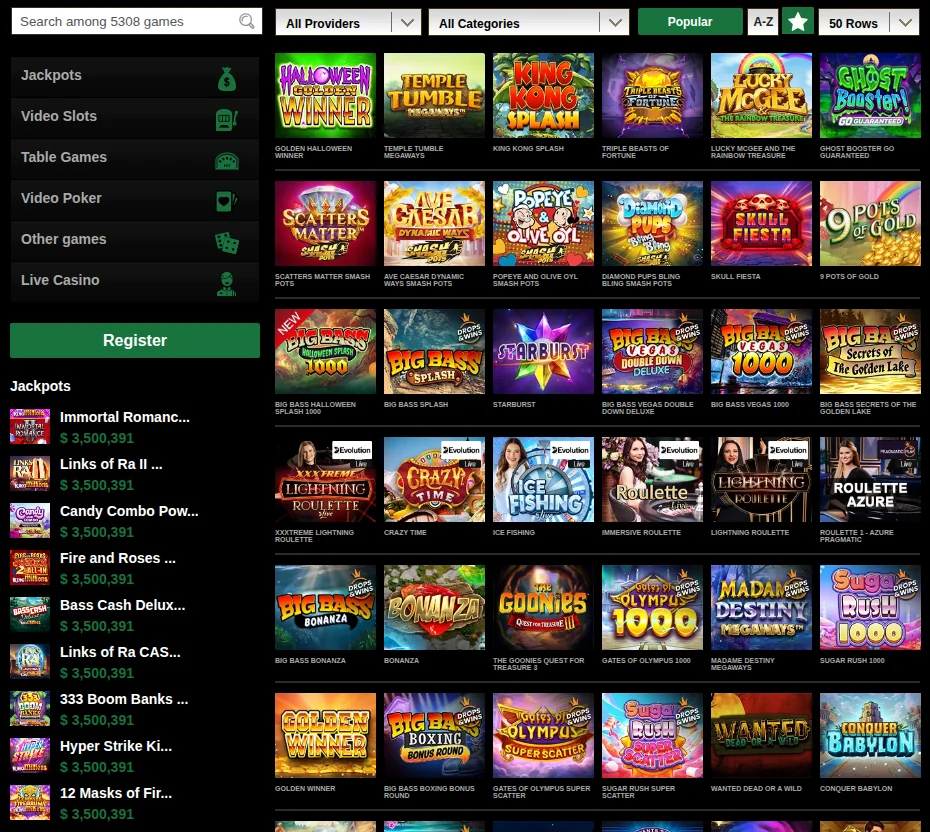Open Immortal Romance jackpot icon
Screen dimensions: 930x832
click(x=30, y=426)
